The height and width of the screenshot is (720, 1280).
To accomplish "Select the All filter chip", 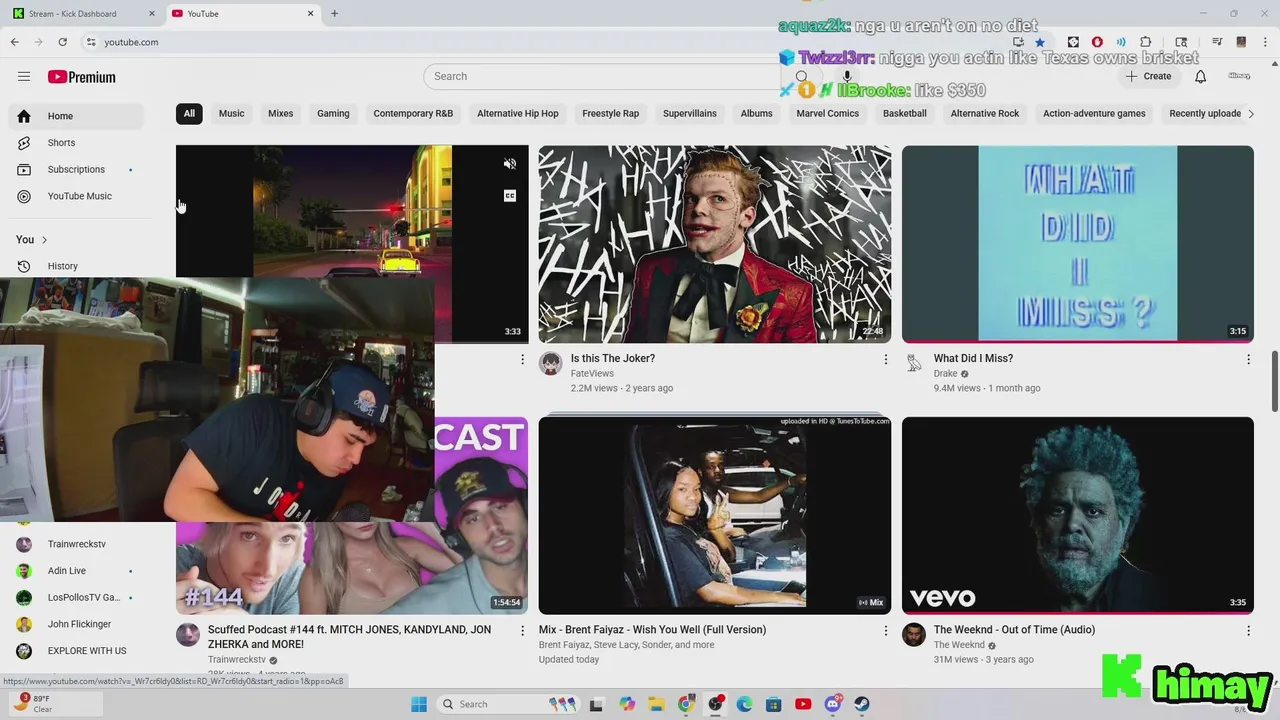I will pos(189,114).
